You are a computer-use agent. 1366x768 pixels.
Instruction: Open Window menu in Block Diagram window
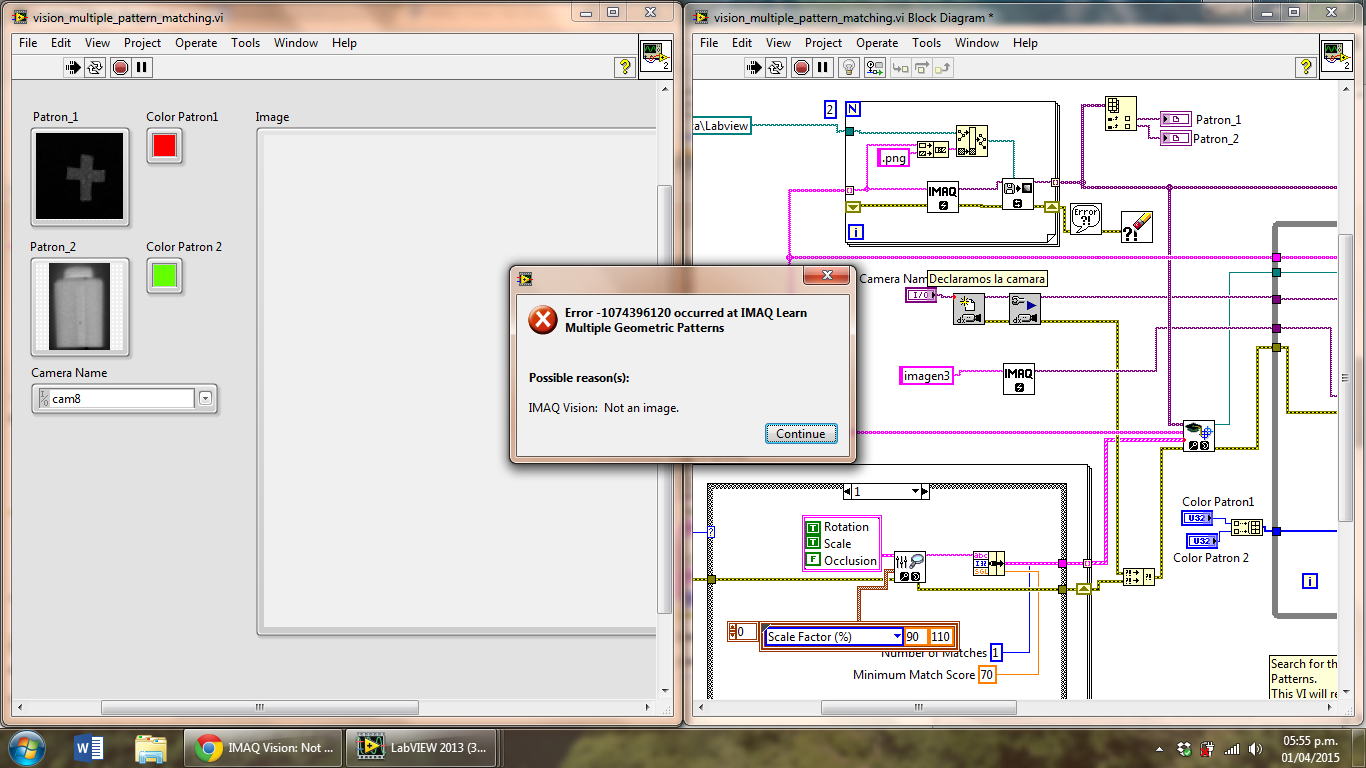[977, 43]
